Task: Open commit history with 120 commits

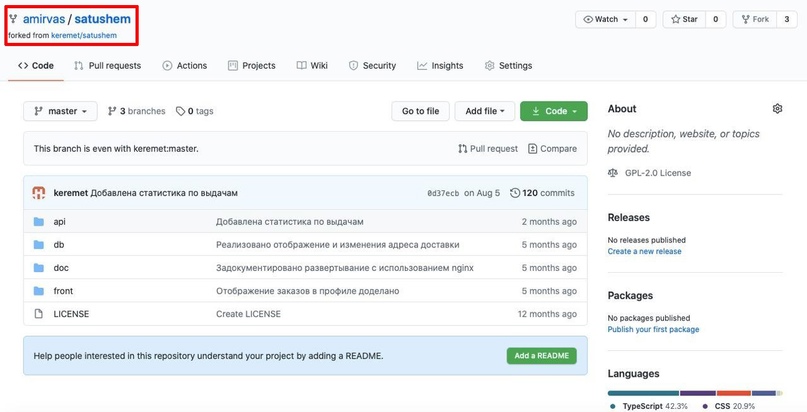Action: (x=542, y=193)
